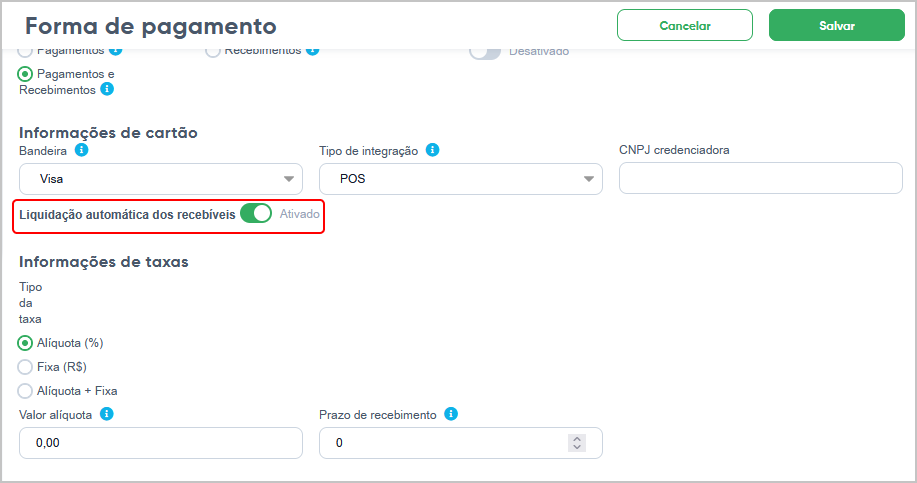Disable Liquidação automática dos recebíveis toggle
This screenshot has height=483, width=917.
point(256,213)
